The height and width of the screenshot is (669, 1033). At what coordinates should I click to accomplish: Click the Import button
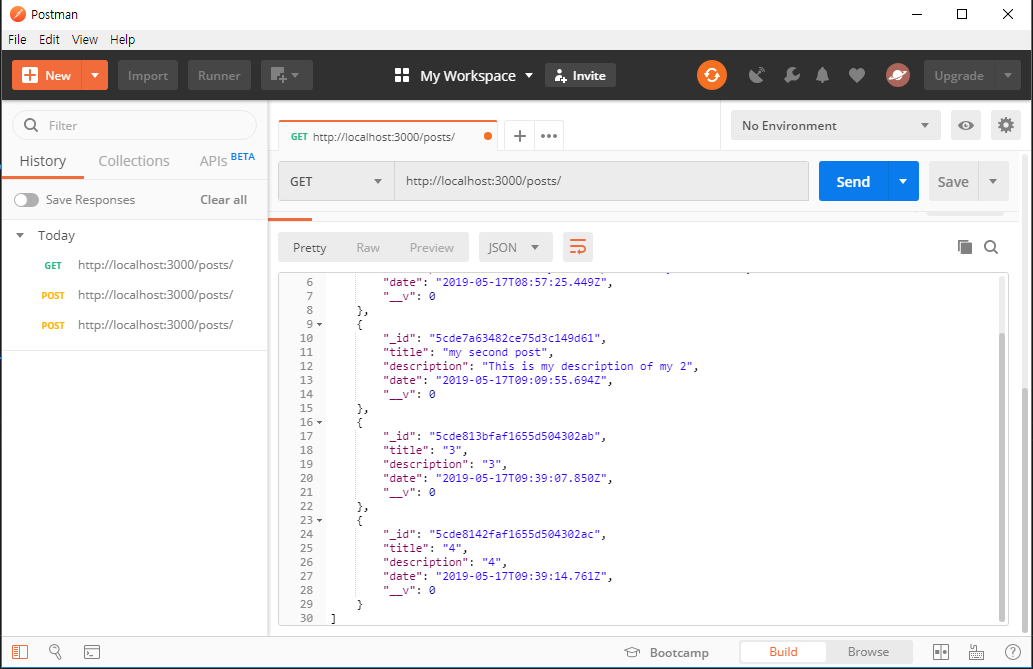(148, 75)
